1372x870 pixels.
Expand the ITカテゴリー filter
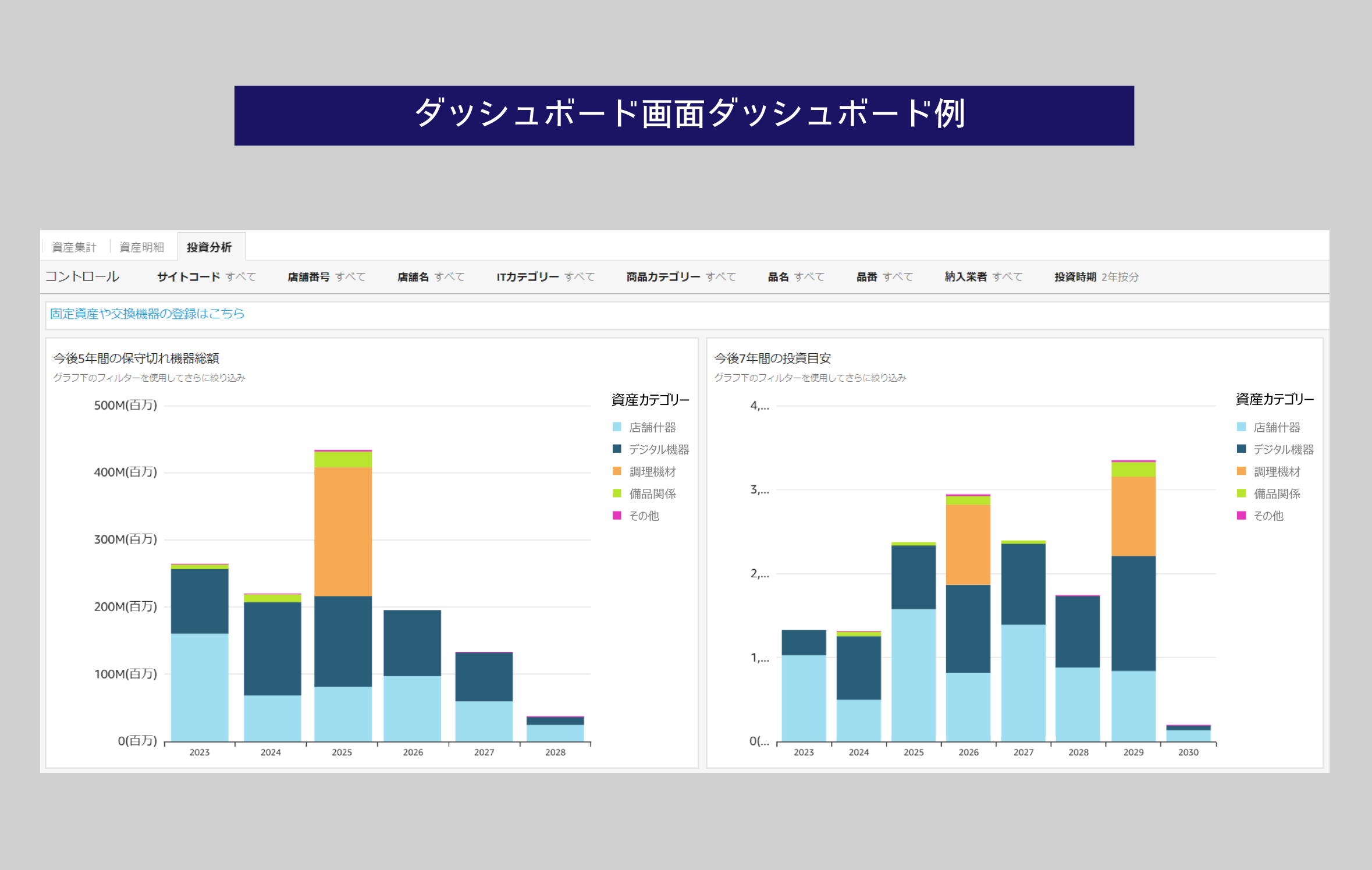click(x=545, y=277)
